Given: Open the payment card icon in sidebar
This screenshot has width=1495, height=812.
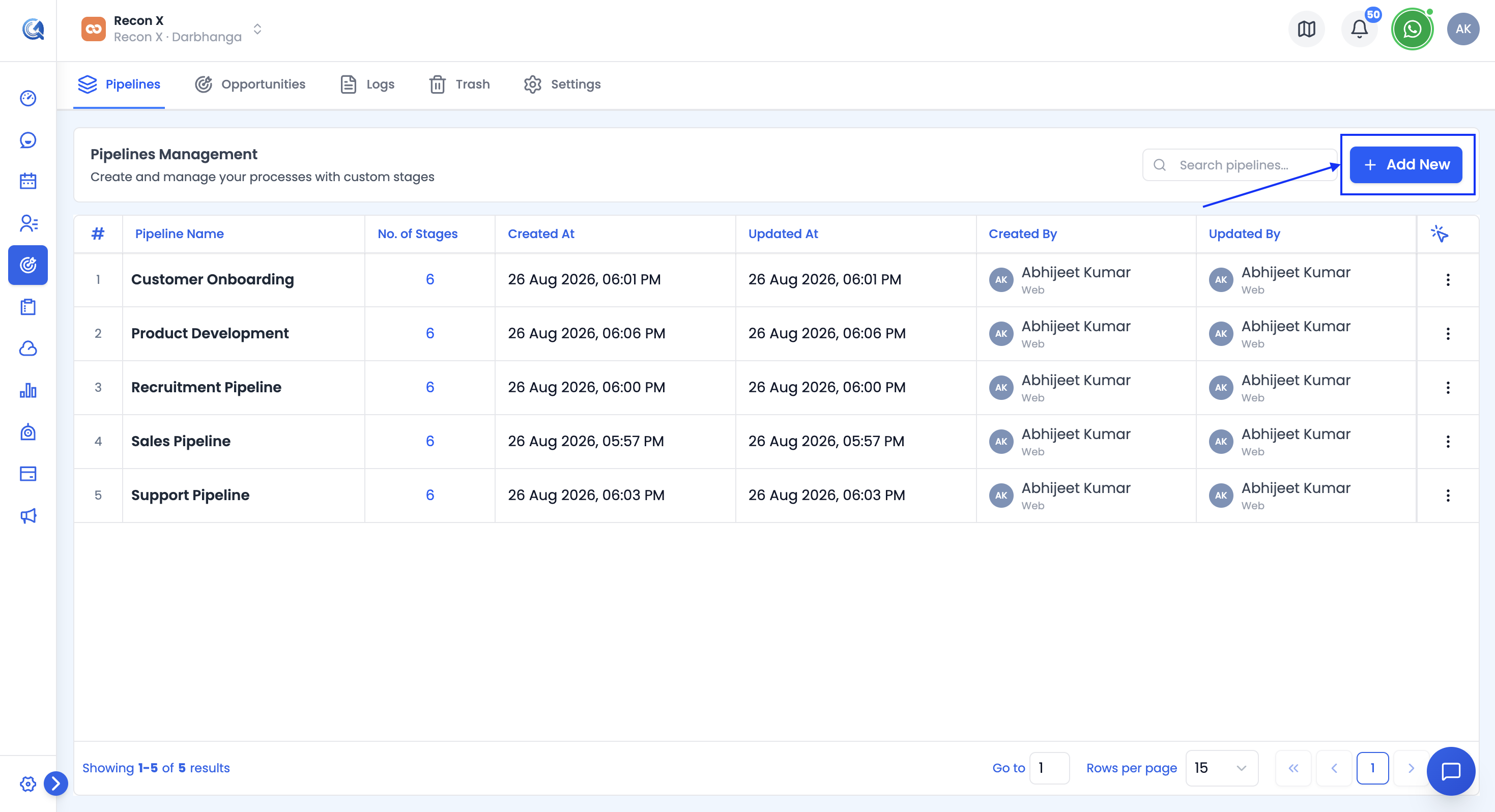Looking at the screenshot, I should click(28, 474).
